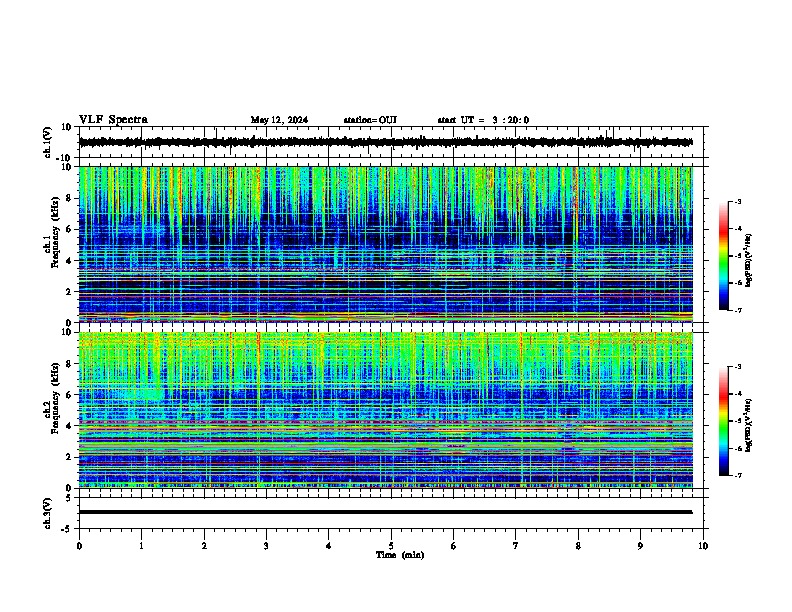Click tick label "3" on the time axis
This screenshot has width=792, height=612.
pos(266,546)
